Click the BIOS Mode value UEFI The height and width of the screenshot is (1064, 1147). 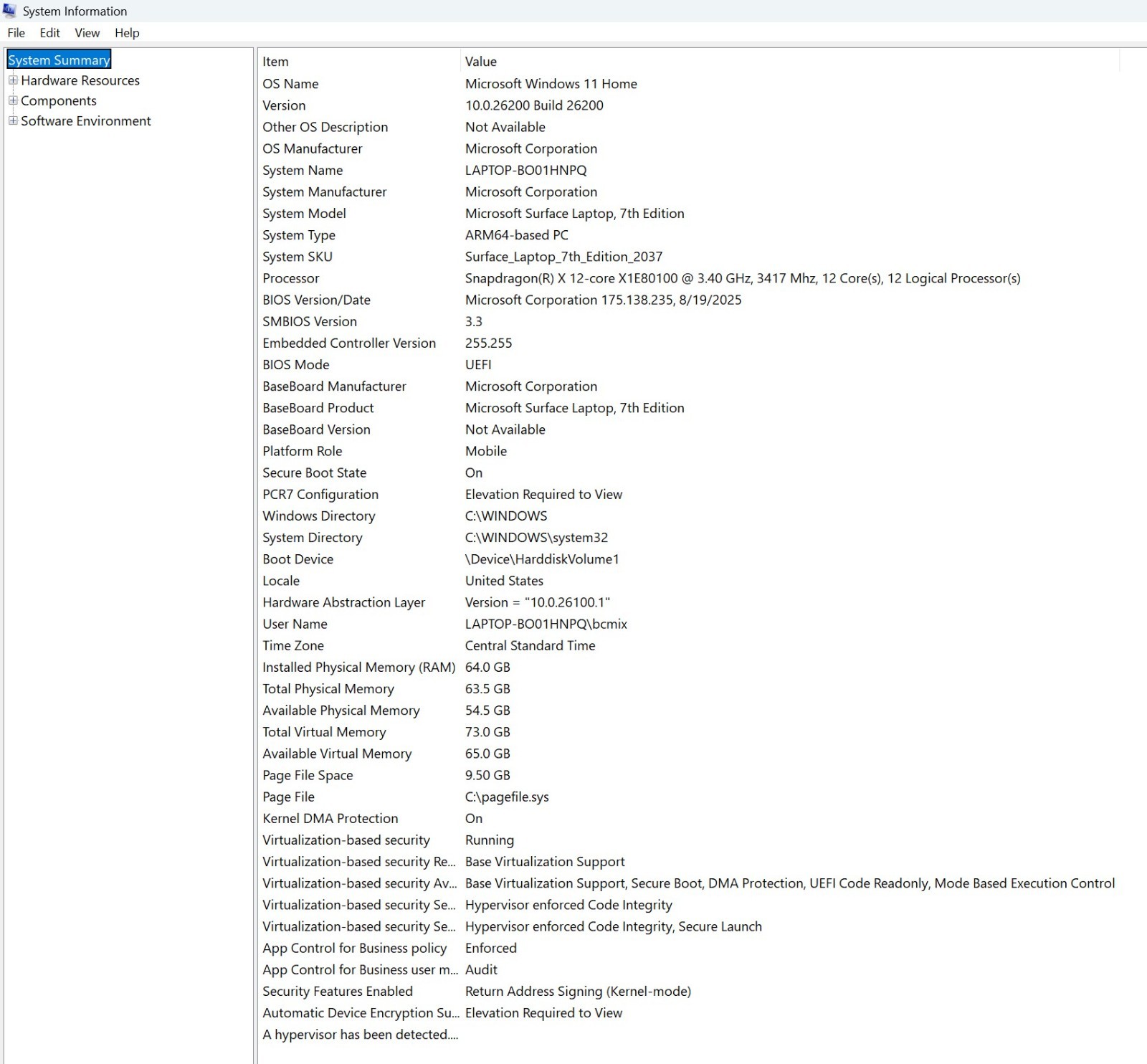(478, 364)
